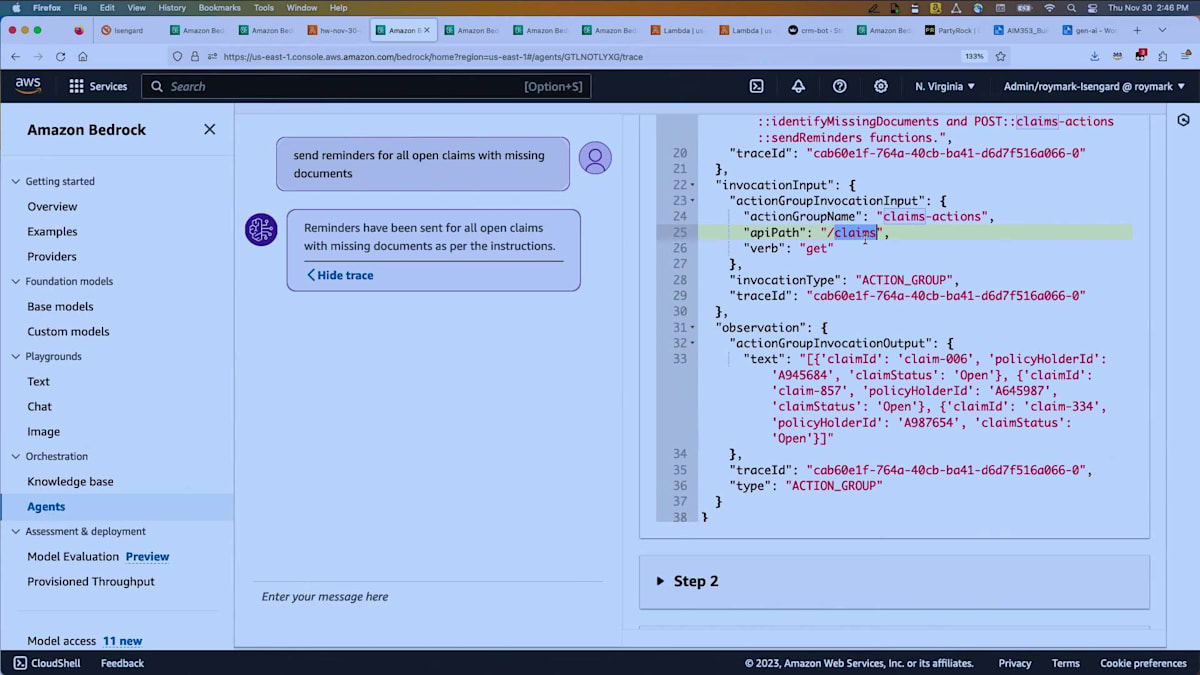Open the Tools menu
Screen dimensions: 1200x675
(264, 7)
